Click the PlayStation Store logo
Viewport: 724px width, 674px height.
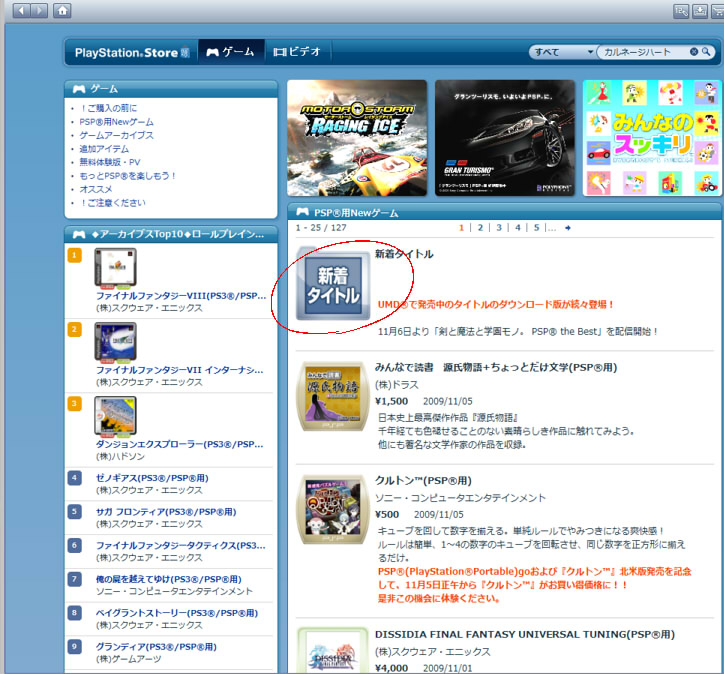[132, 53]
